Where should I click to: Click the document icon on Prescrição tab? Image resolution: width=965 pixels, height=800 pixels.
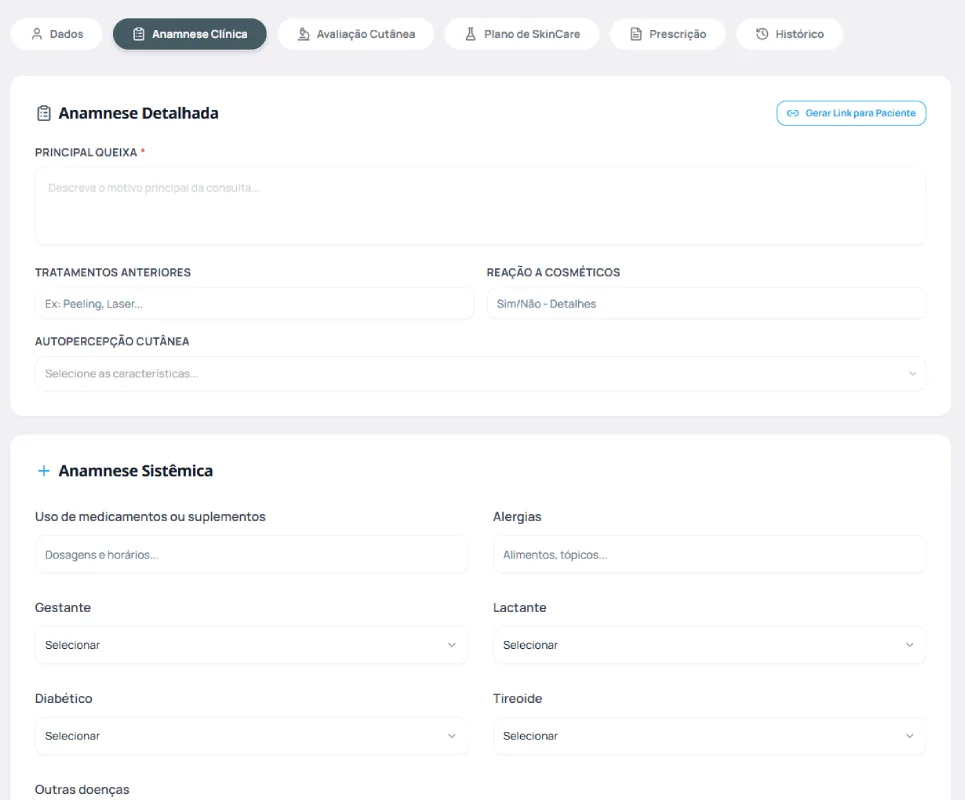click(635, 34)
